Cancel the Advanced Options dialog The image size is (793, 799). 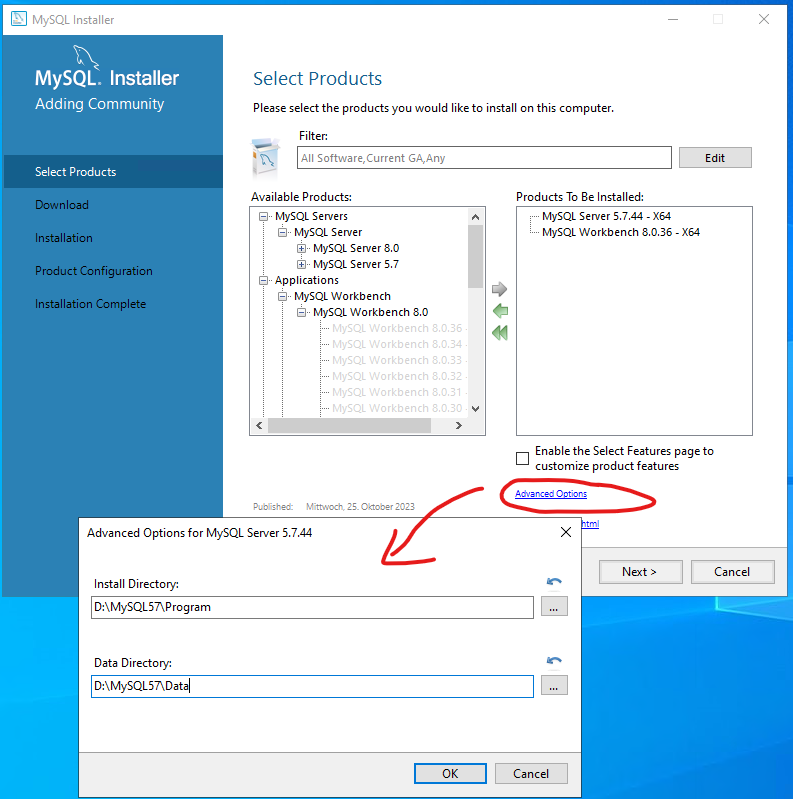point(531,774)
